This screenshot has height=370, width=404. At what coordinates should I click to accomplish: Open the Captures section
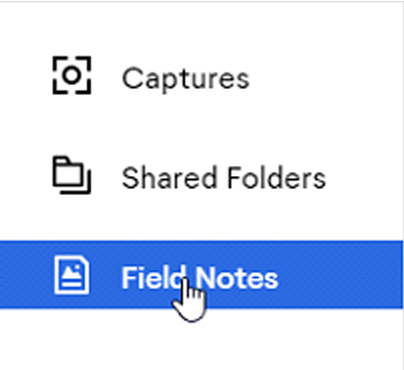[201, 75]
